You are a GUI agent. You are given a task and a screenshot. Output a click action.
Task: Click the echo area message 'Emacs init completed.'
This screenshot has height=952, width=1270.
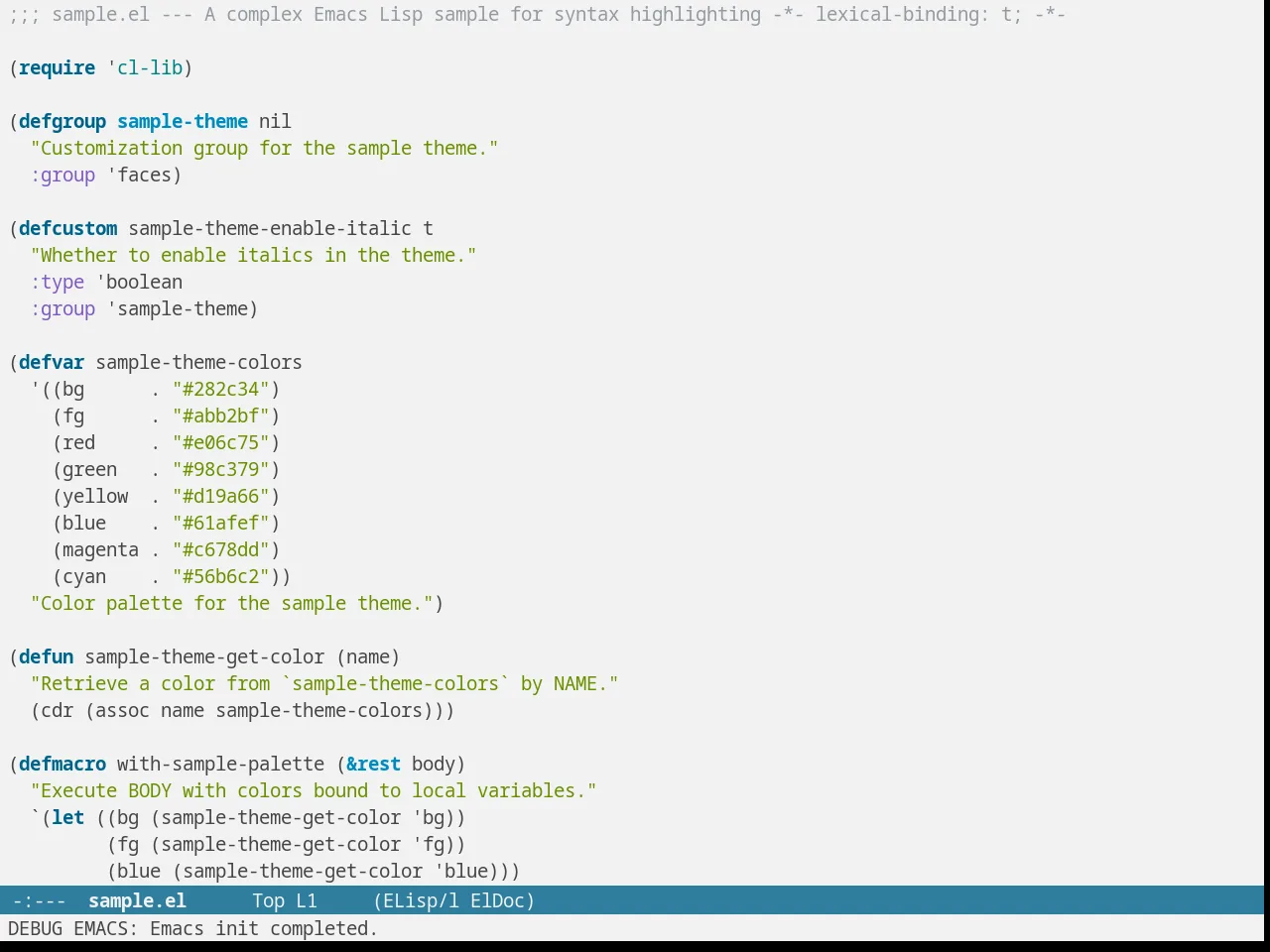click(264, 928)
